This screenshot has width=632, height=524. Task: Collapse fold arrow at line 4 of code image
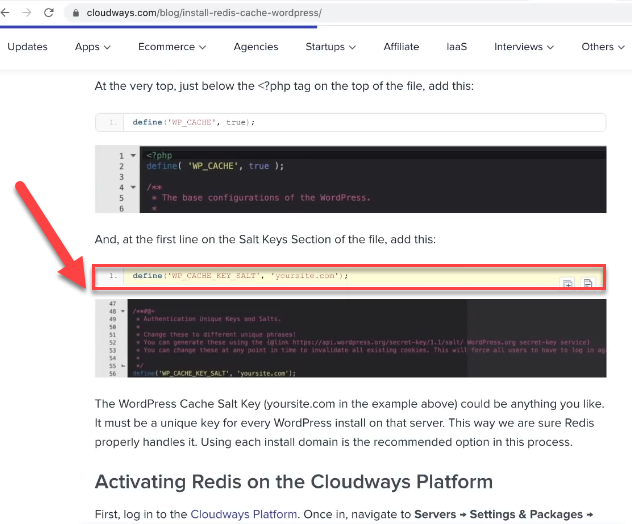133,187
